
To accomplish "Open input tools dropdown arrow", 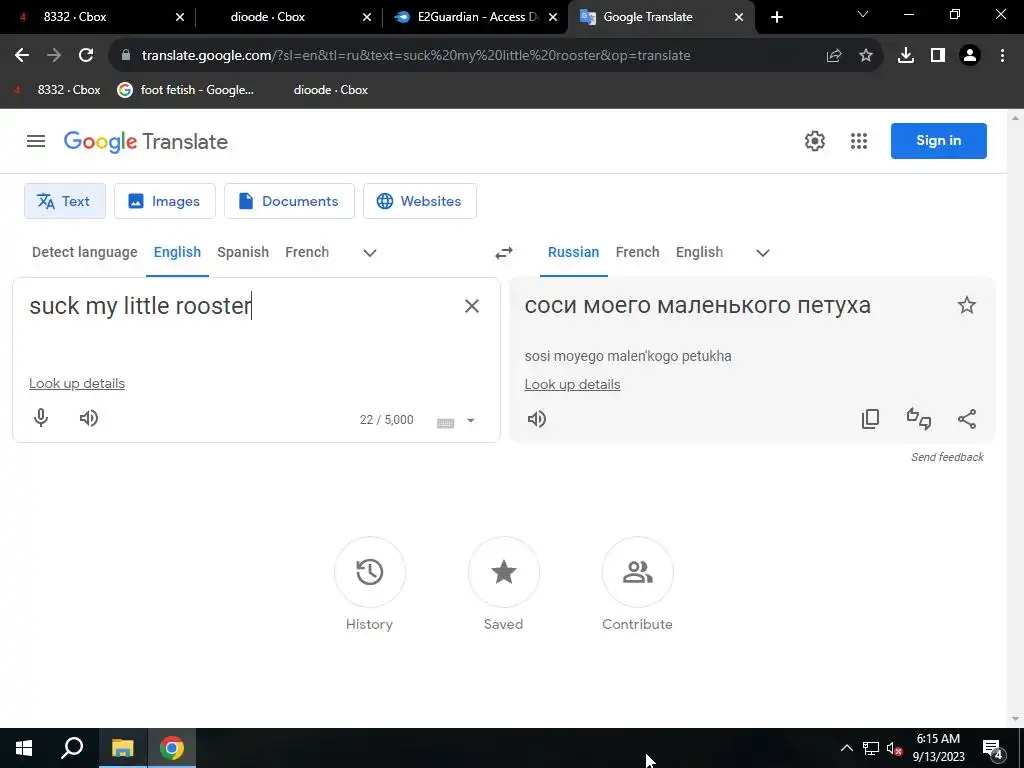I will pos(470,421).
